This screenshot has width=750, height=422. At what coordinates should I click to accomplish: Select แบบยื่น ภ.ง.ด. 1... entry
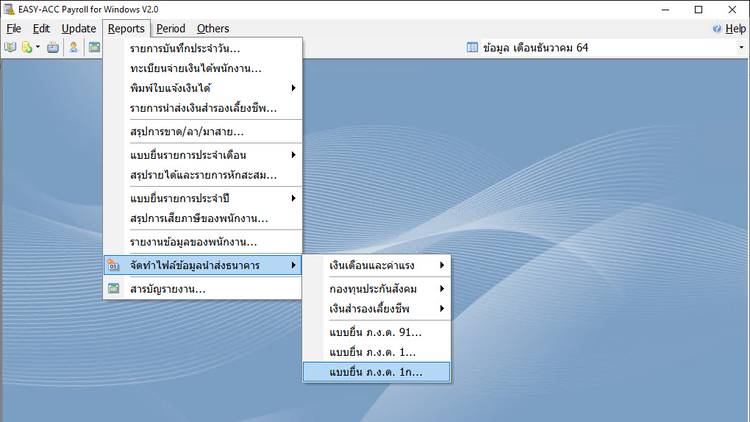(376, 353)
